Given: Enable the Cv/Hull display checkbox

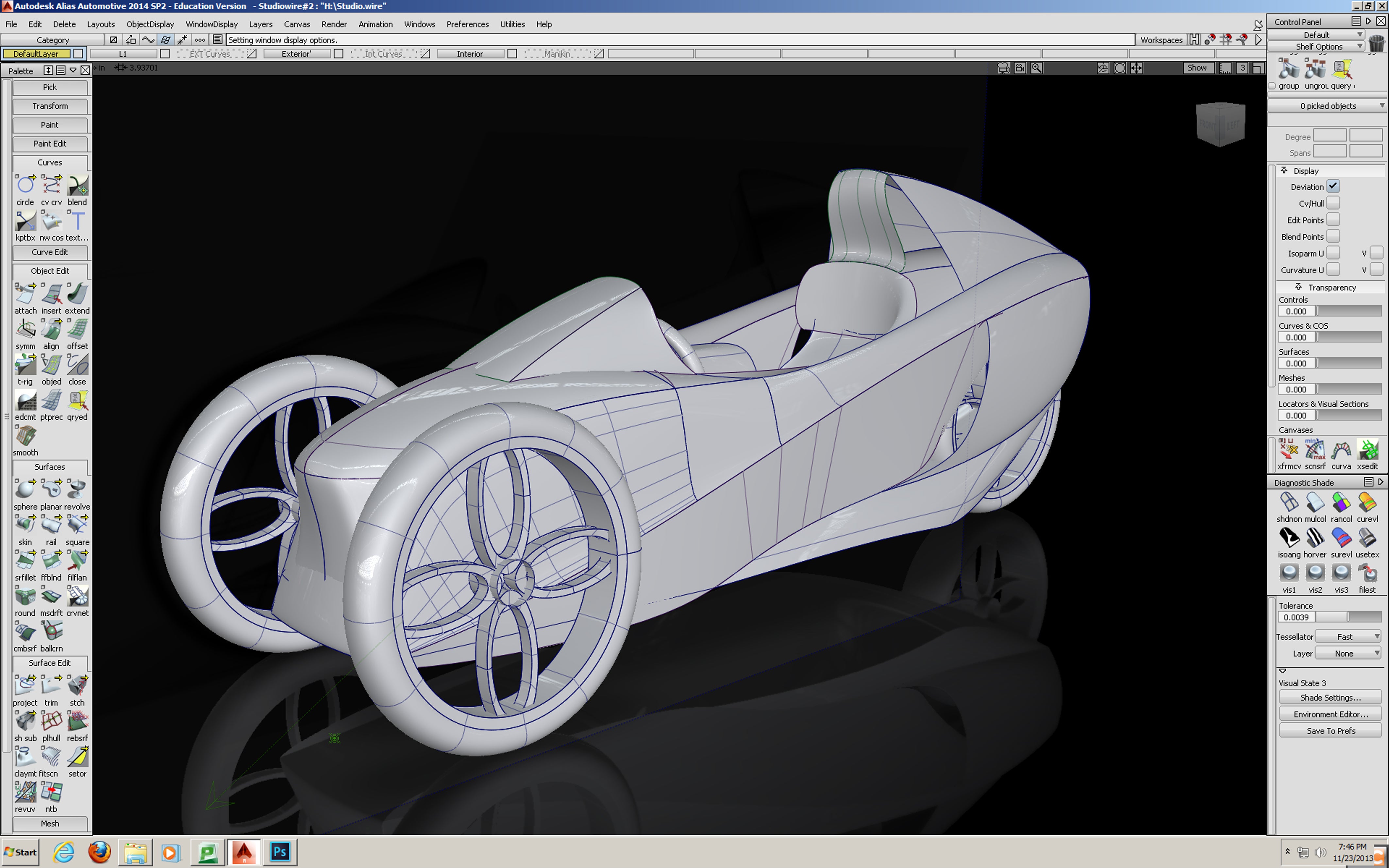Looking at the screenshot, I should pos(1333,203).
